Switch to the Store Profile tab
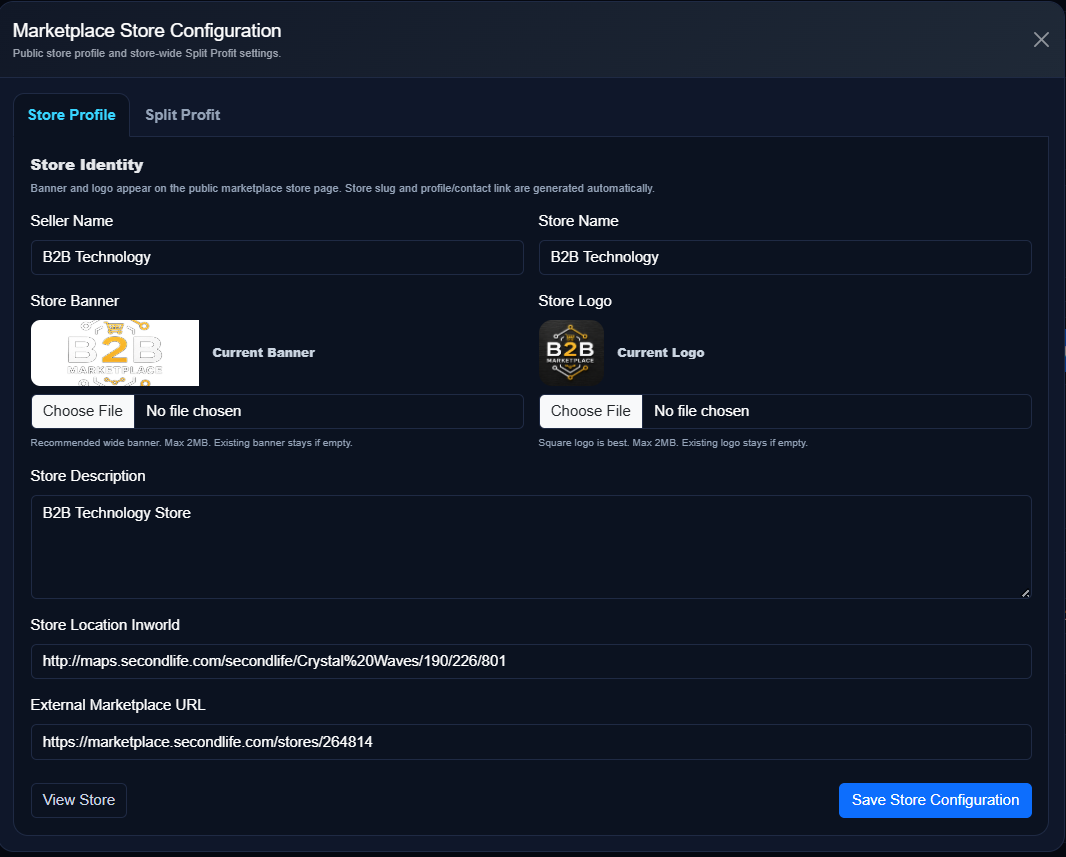The height and width of the screenshot is (857, 1066). [x=71, y=115]
